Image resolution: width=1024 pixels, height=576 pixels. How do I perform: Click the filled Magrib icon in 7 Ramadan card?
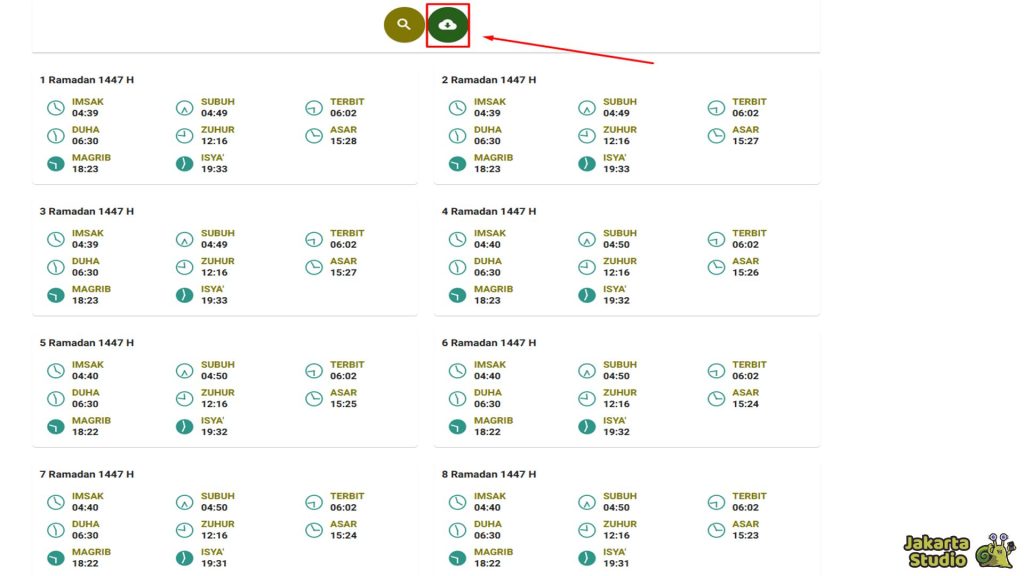[x=56, y=557]
